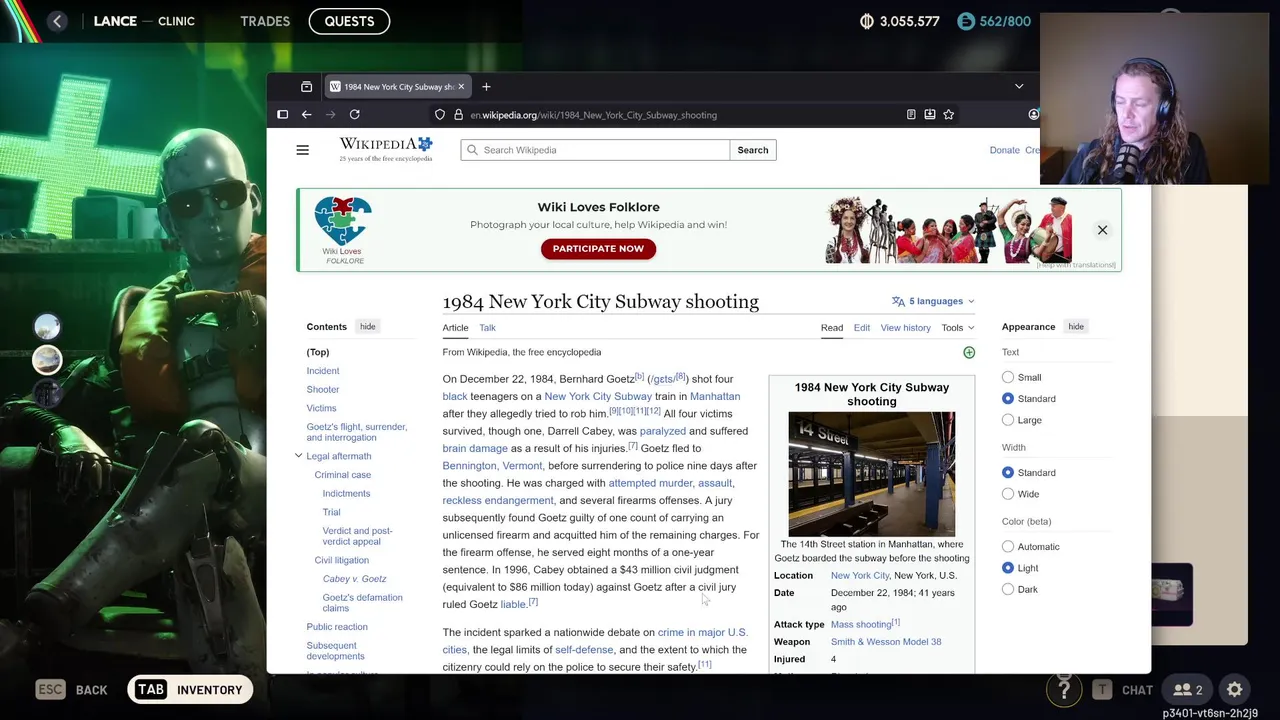Click PARTICIPATE NOW button

pyautogui.click(x=598, y=249)
